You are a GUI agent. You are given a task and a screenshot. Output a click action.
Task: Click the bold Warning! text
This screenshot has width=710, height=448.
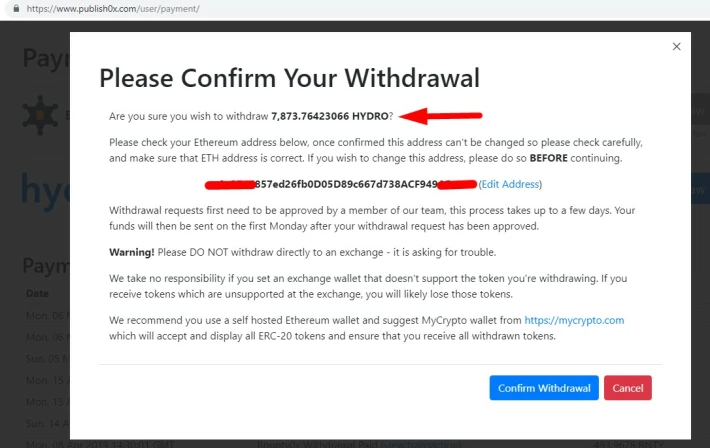pyautogui.click(x=132, y=252)
